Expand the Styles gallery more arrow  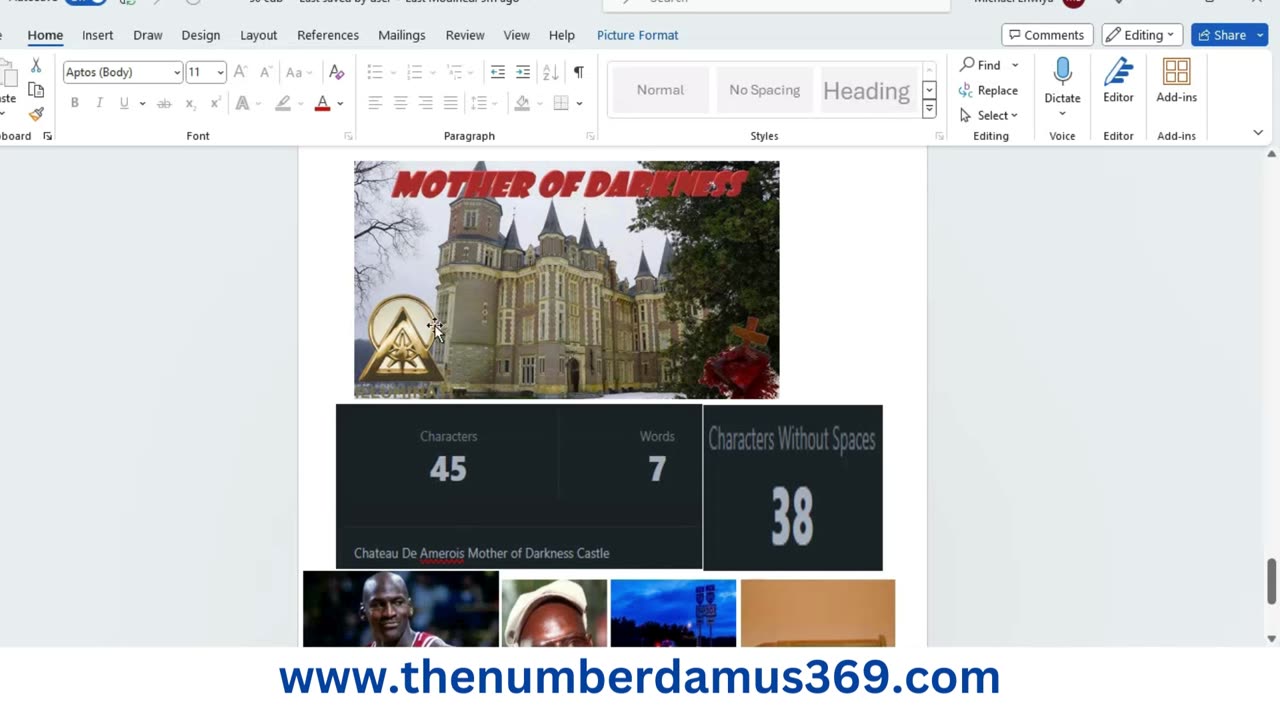929,110
